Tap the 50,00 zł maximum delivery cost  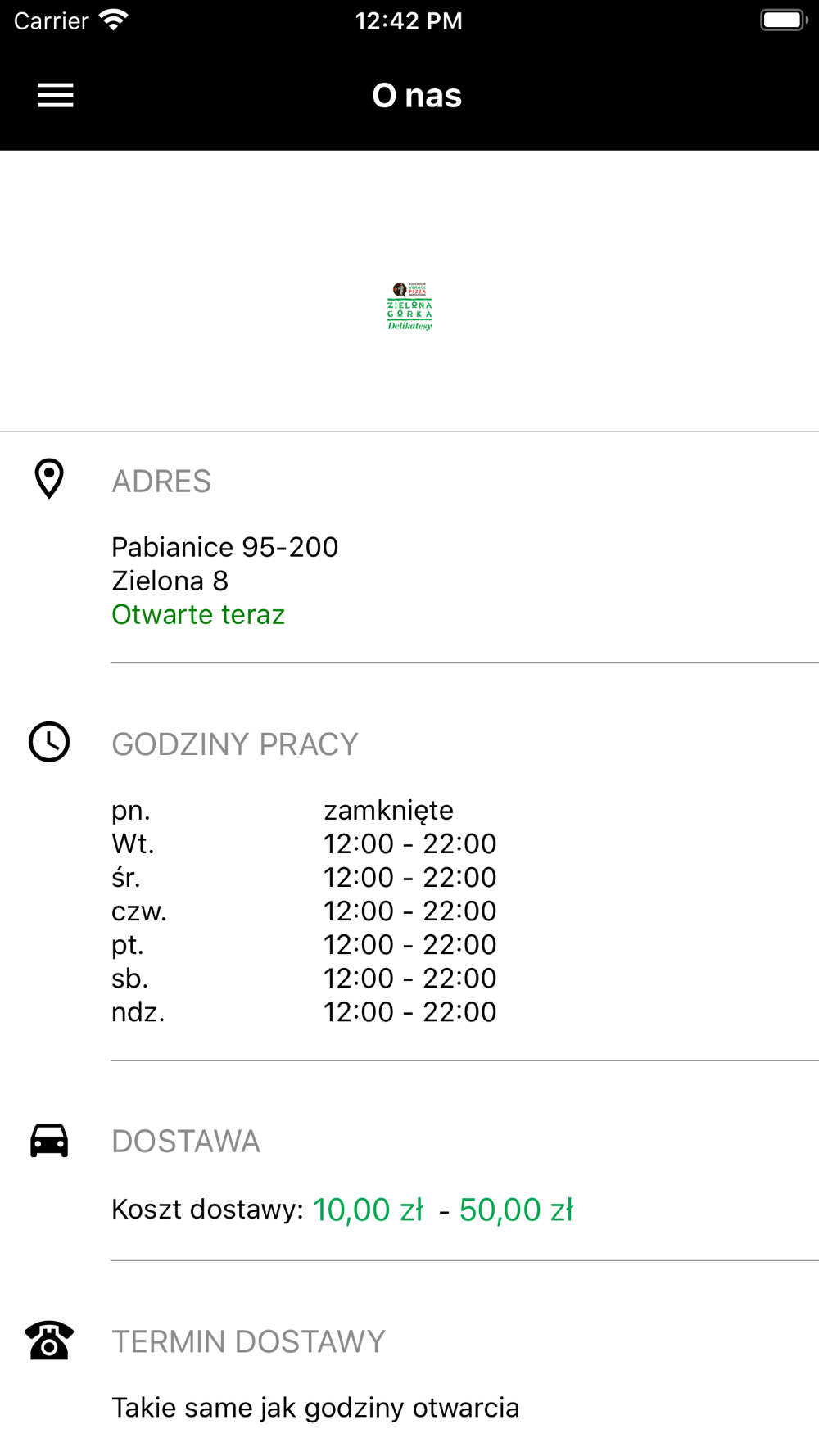tap(516, 1210)
